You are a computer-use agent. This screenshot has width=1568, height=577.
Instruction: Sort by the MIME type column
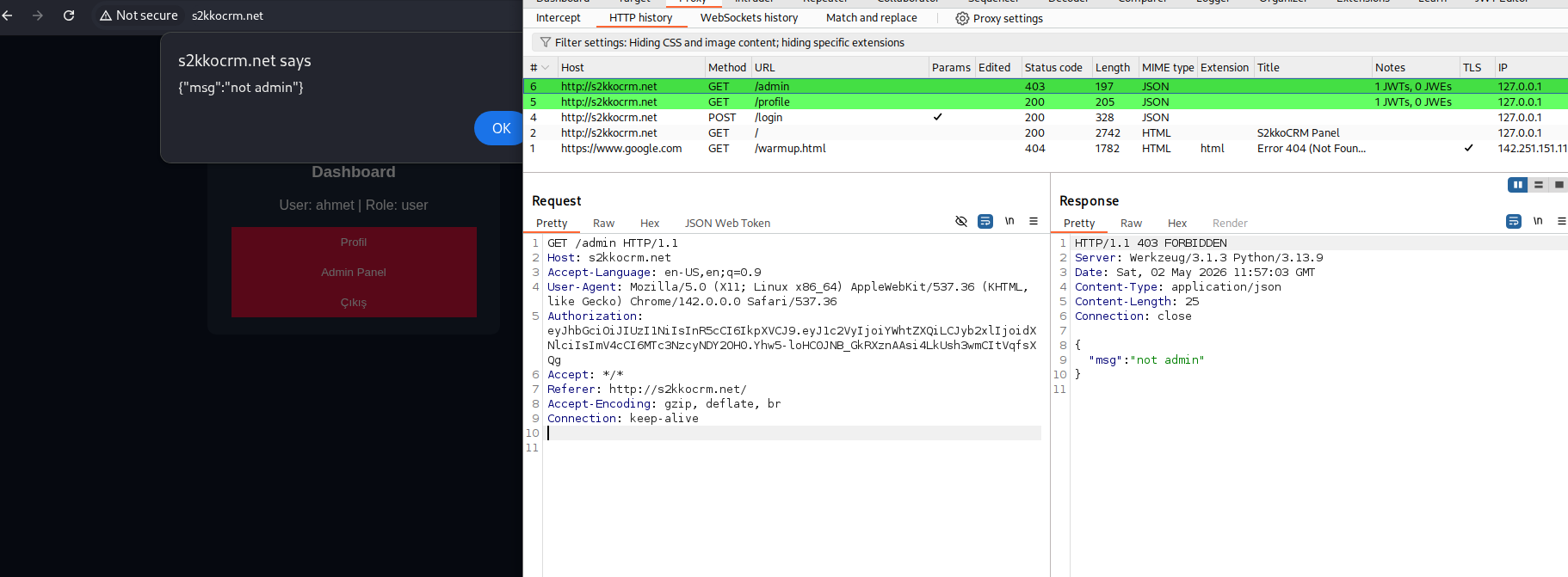click(x=1168, y=68)
